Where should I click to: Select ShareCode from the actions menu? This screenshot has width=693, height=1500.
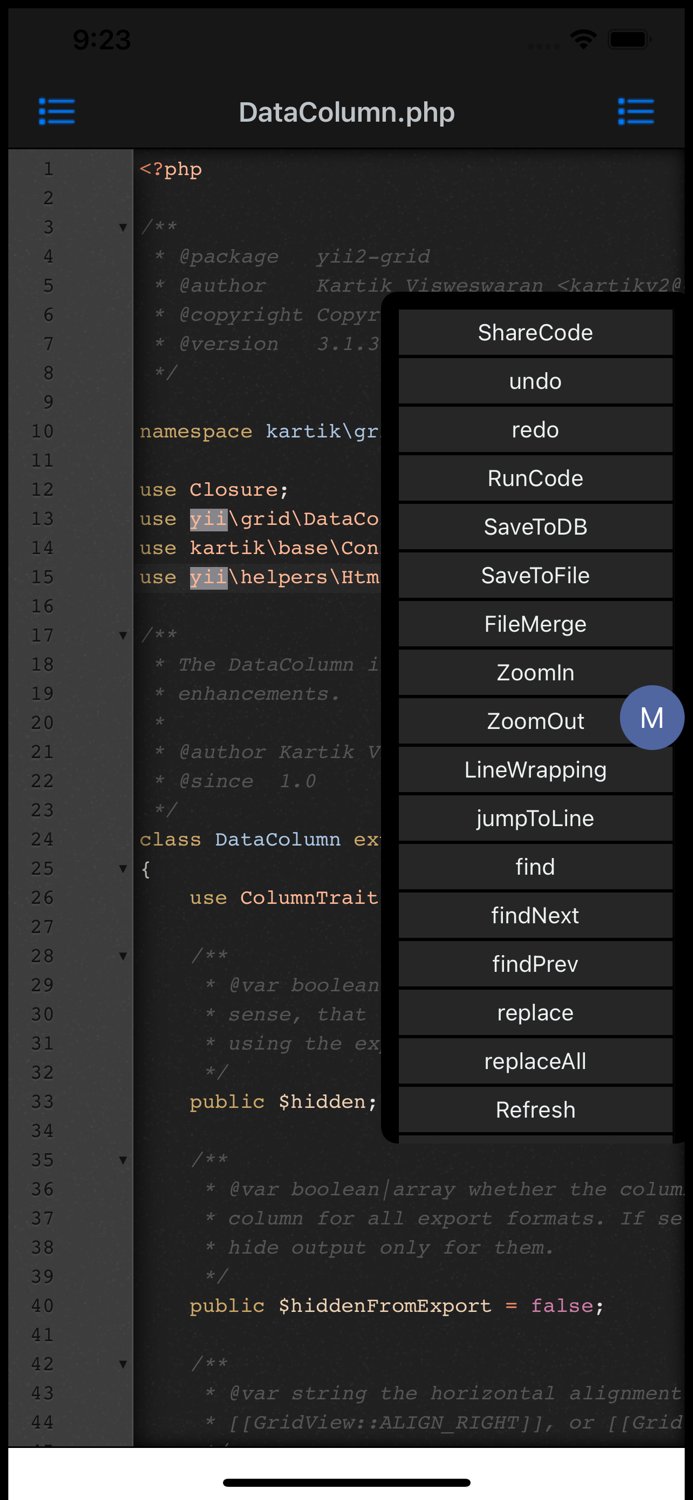click(x=535, y=332)
